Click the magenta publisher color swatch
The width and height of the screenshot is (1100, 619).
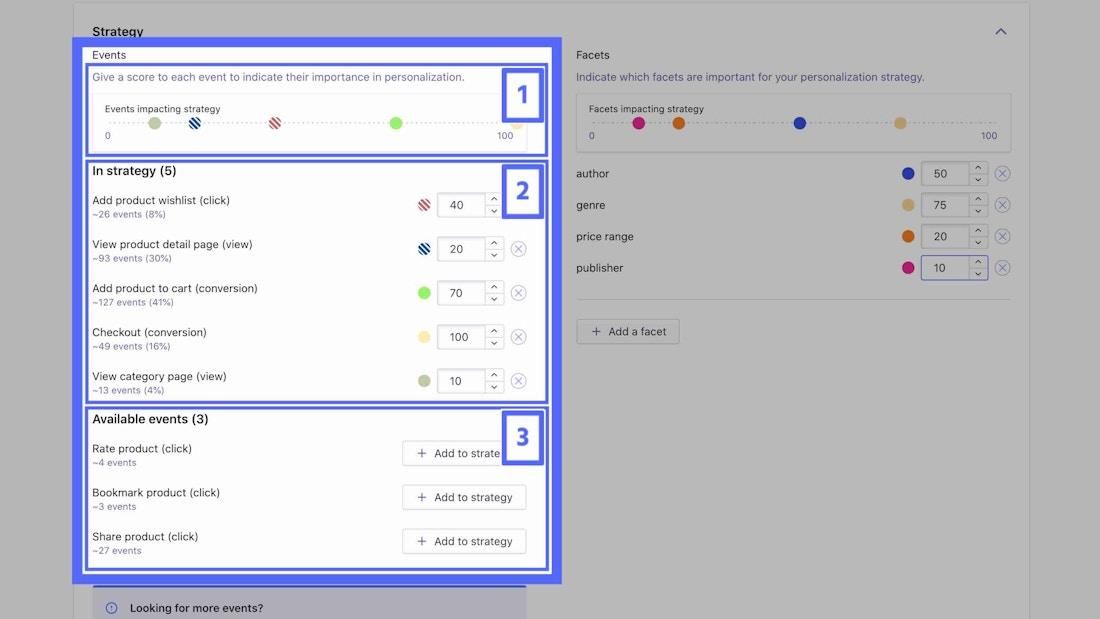click(908, 267)
